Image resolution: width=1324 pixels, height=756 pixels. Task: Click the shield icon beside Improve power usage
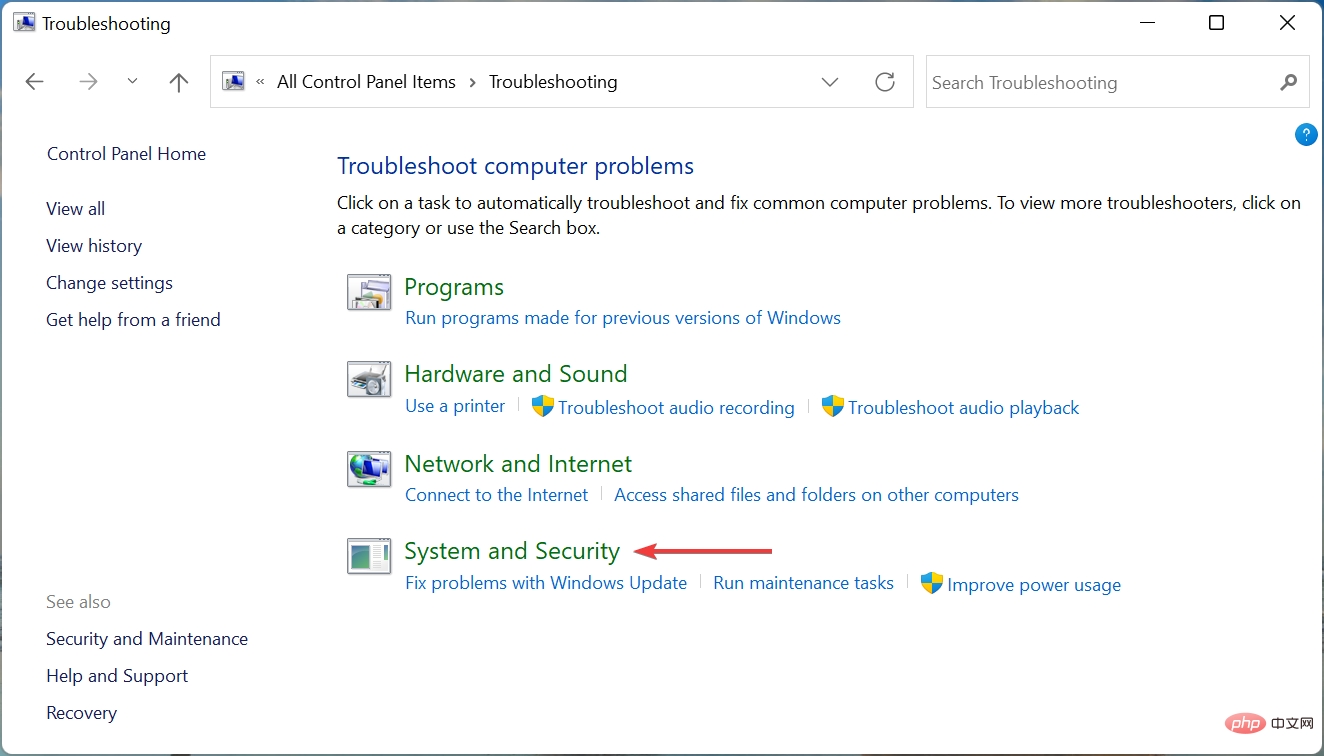(x=932, y=583)
